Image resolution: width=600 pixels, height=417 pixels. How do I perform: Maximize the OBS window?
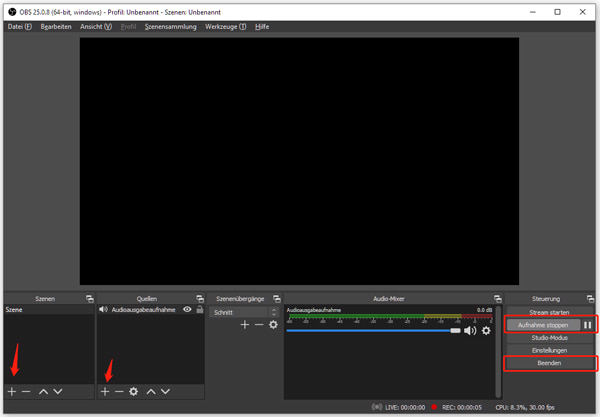coord(558,12)
